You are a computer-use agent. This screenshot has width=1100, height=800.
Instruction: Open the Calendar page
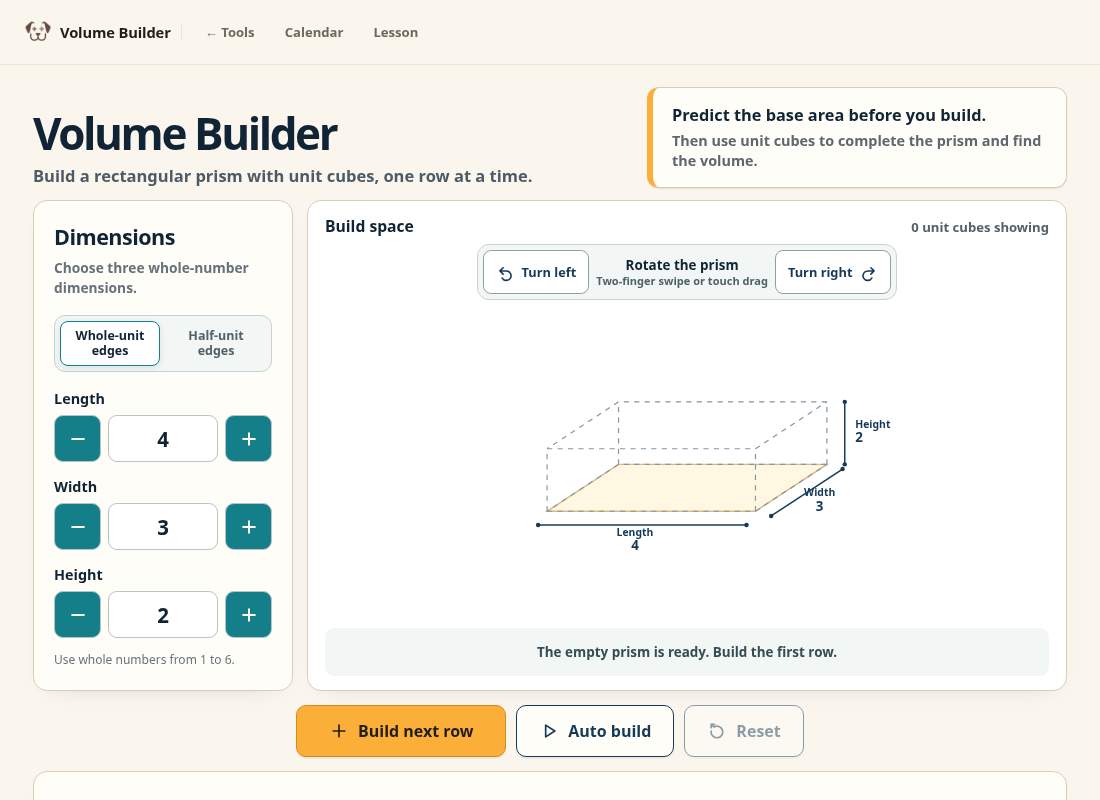pyautogui.click(x=314, y=32)
